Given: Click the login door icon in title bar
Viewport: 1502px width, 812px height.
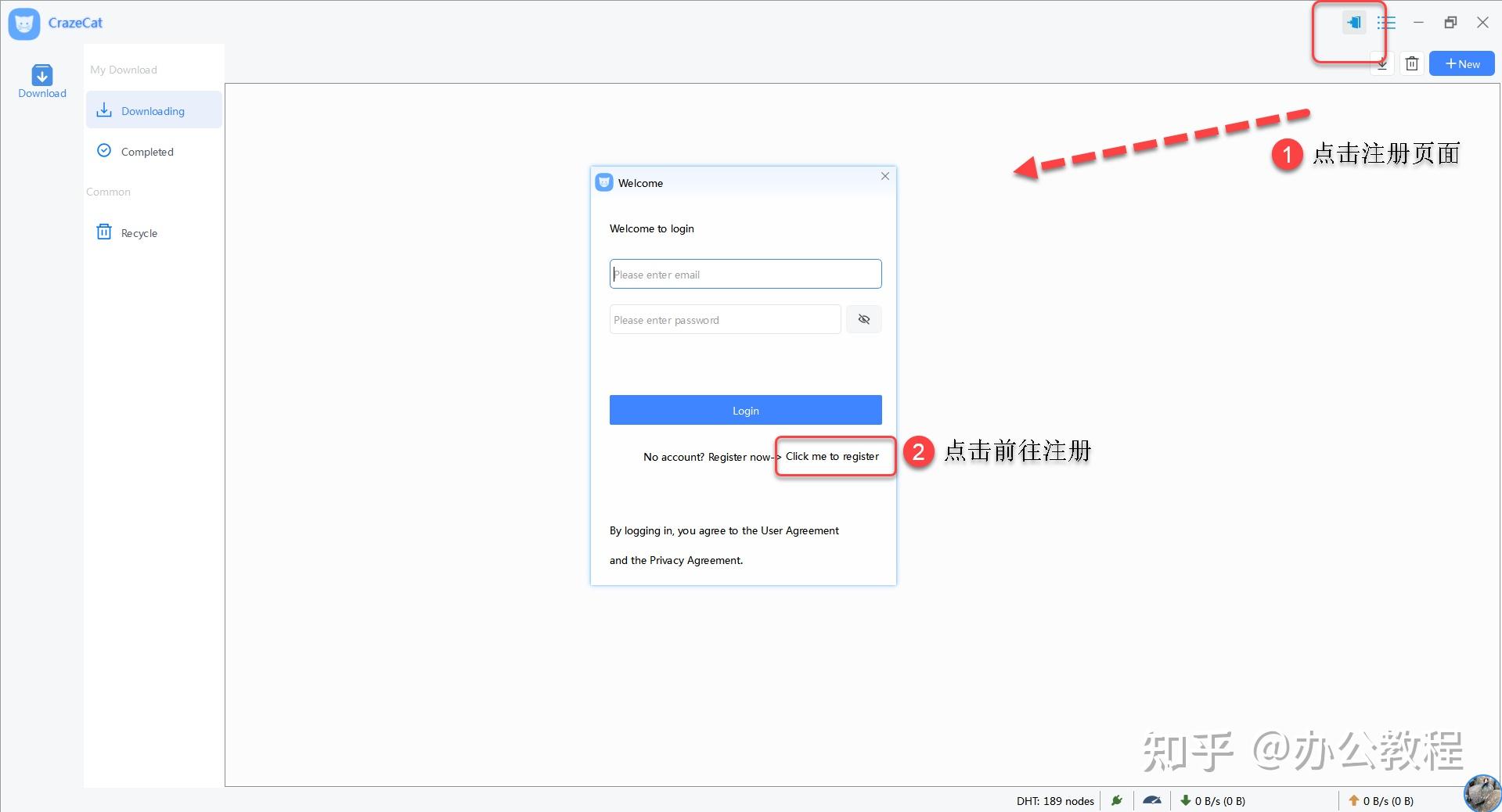Looking at the screenshot, I should coord(1354,23).
